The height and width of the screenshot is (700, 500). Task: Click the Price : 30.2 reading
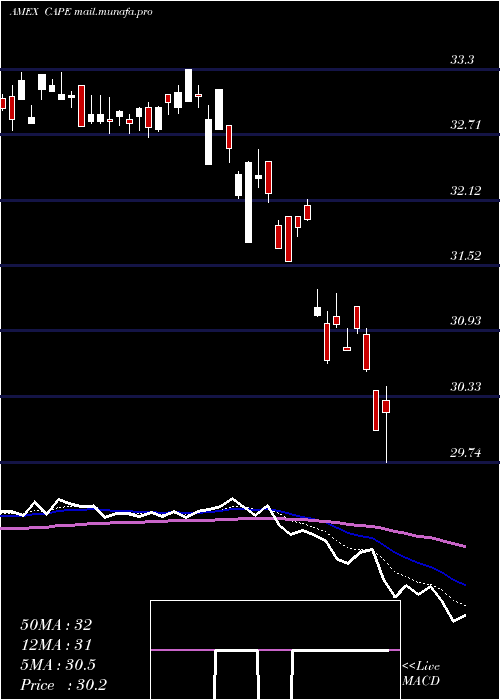pos(63,685)
